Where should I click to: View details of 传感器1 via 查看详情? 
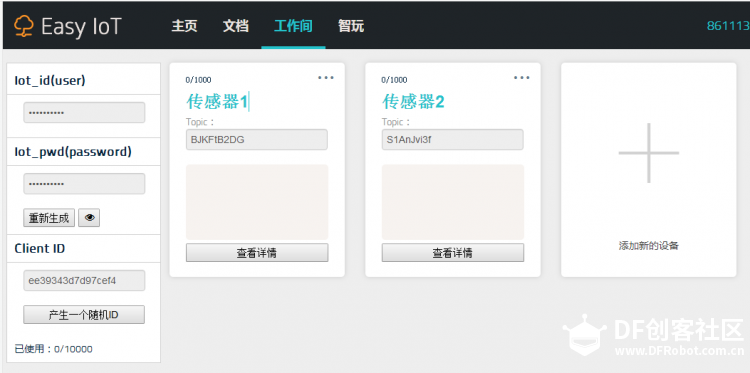tap(257, 252)
